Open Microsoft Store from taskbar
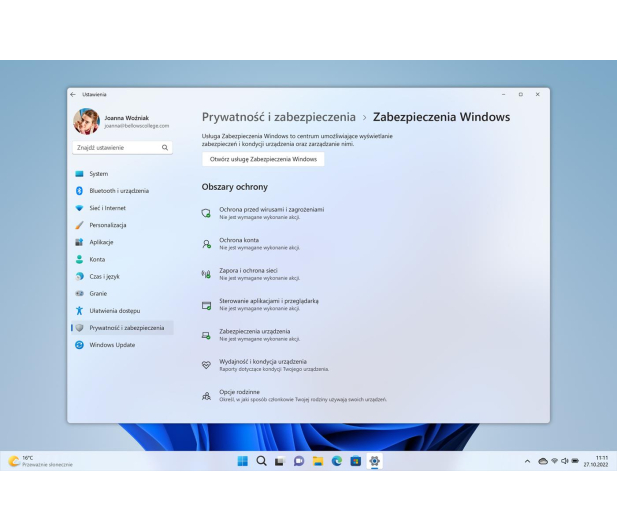The height and width of the screenshot is (530, 617). coord(356,461)
